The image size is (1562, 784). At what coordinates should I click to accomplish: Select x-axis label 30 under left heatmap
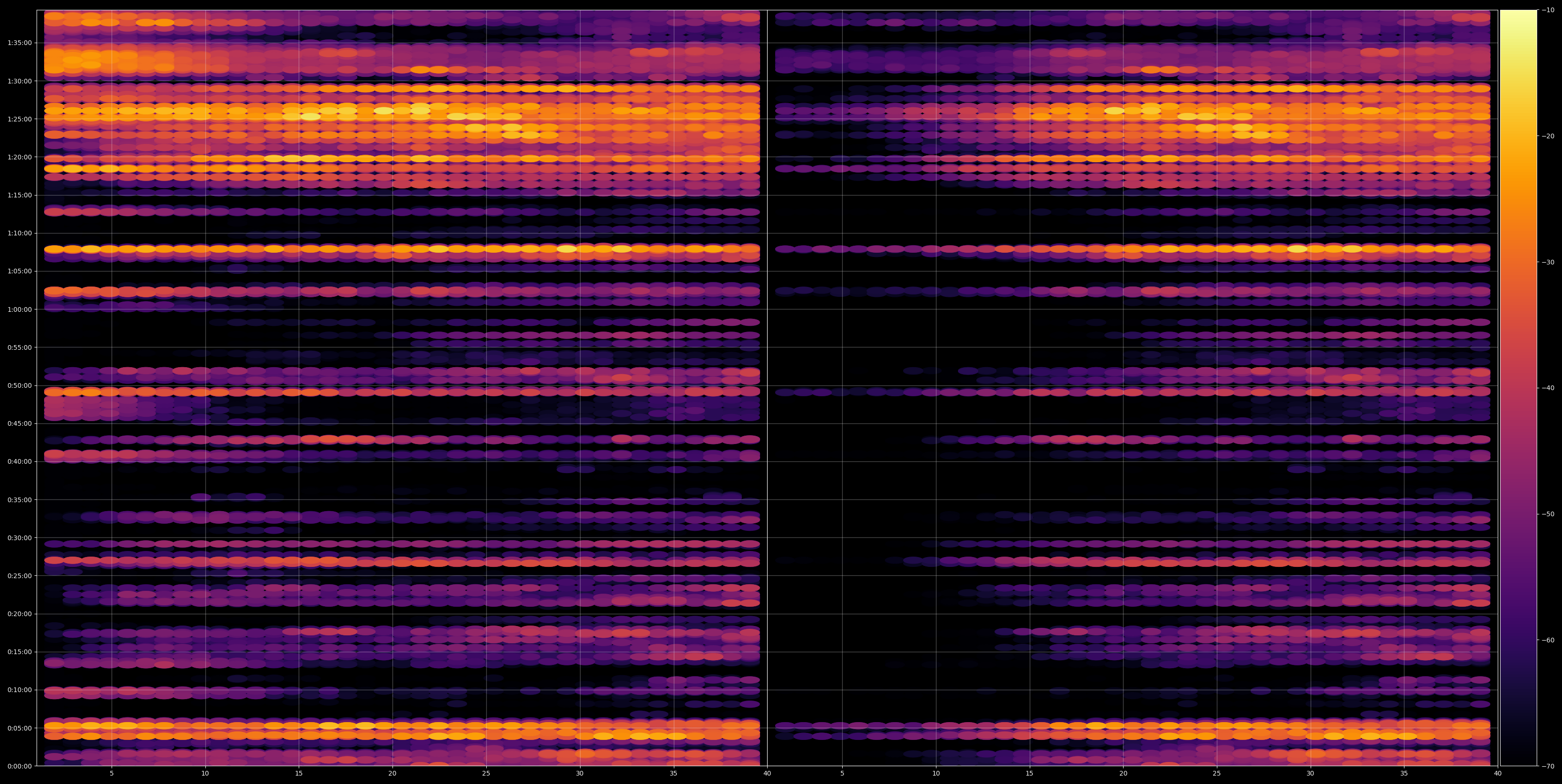[580, 774]
